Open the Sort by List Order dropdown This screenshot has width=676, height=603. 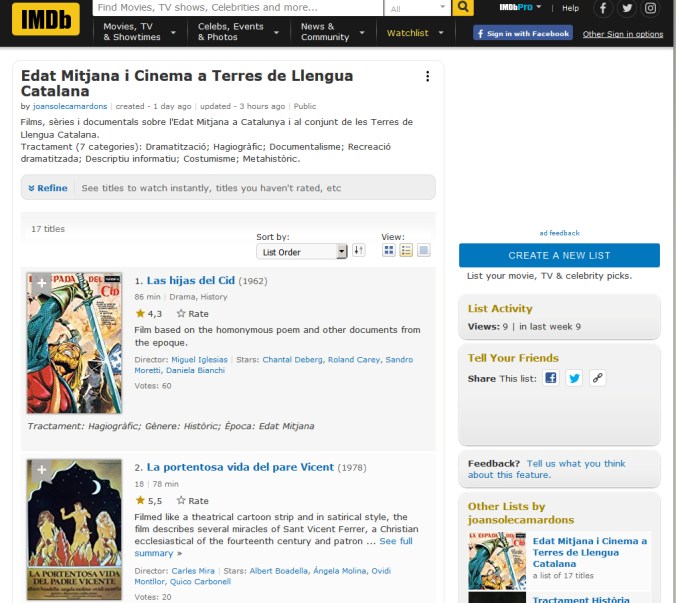302,252
